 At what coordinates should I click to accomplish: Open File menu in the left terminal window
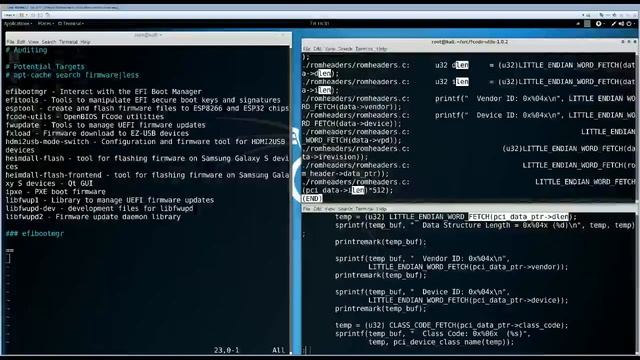point(10,42)
